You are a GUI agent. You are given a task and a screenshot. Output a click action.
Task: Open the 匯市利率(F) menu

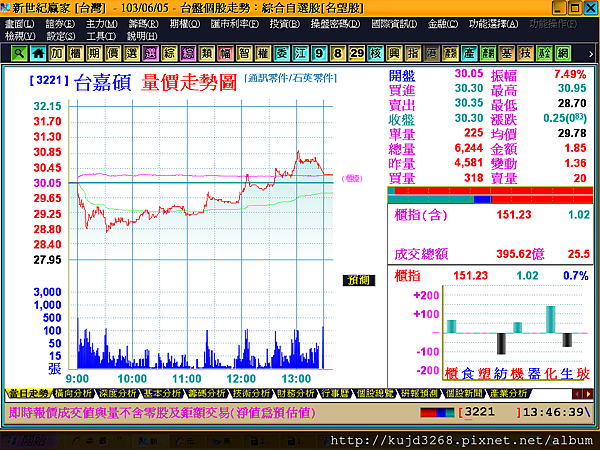(x=235, y=24)
